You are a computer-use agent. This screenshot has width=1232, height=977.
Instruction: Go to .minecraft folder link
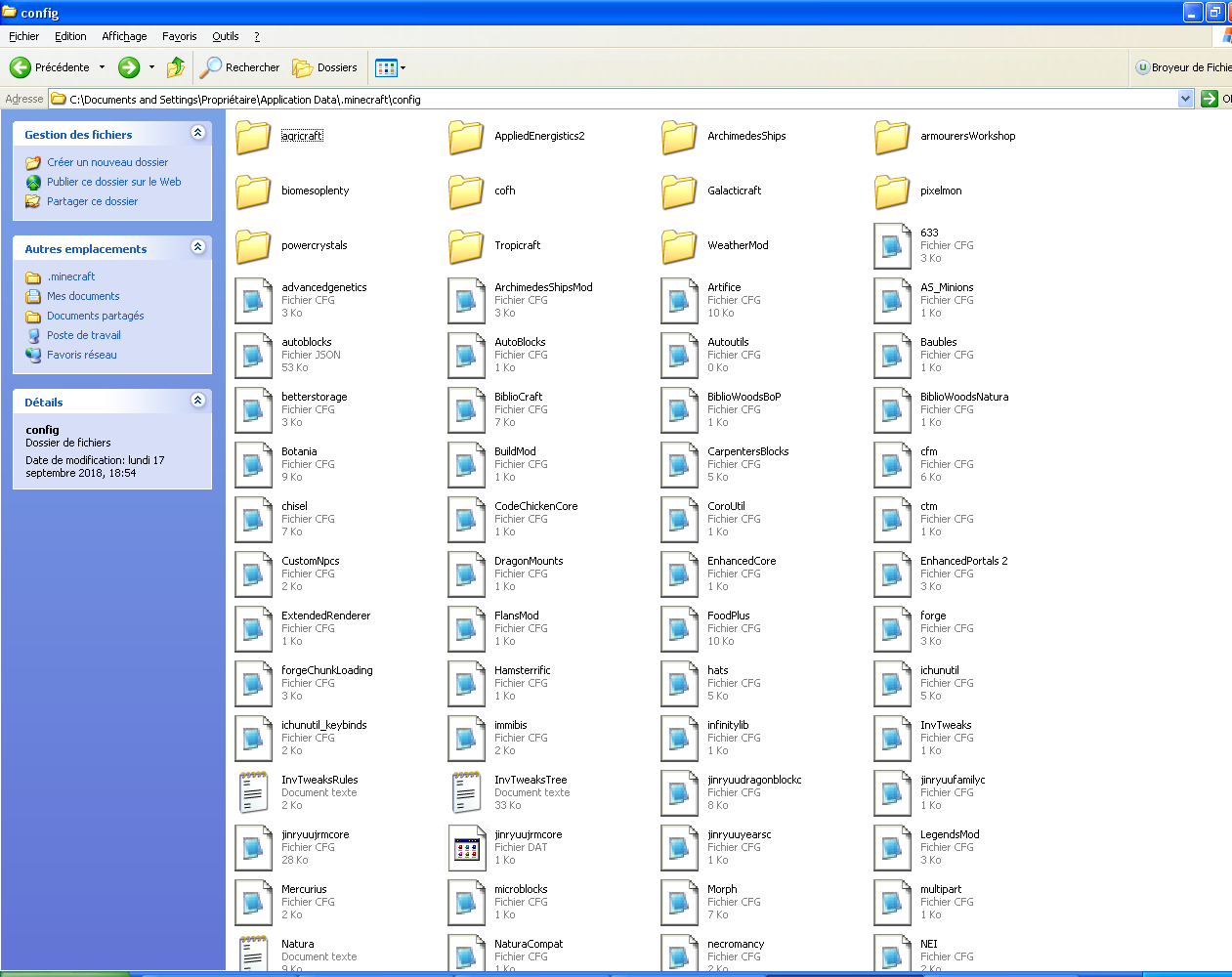(71, 276)
